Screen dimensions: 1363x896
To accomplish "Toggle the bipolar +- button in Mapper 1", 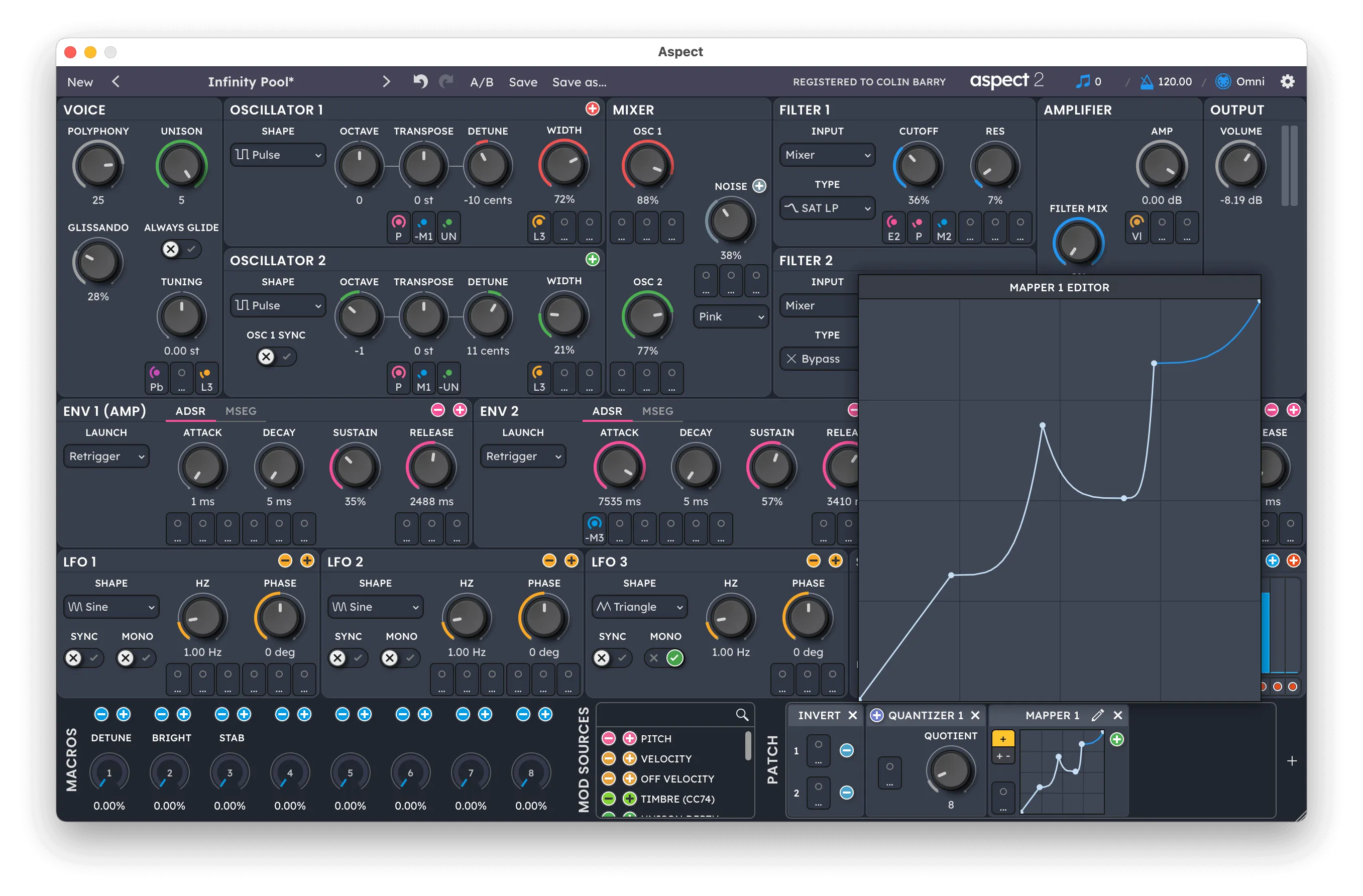I will click(x=1003, y=756).
